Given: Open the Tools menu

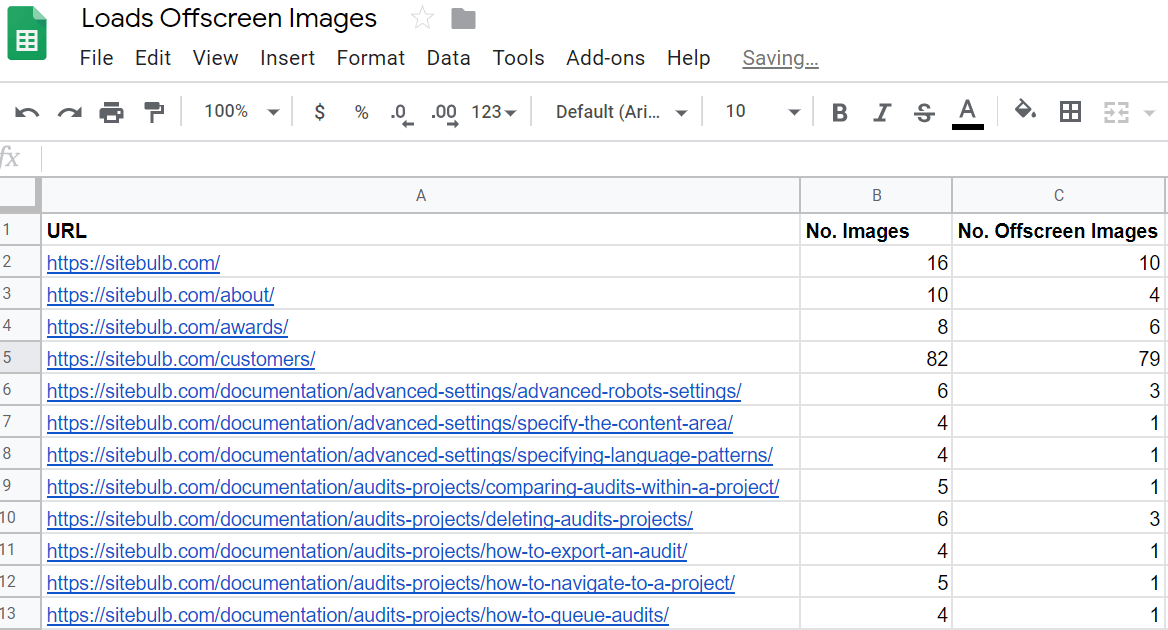Looking at the screenshot, I should 518,58.
